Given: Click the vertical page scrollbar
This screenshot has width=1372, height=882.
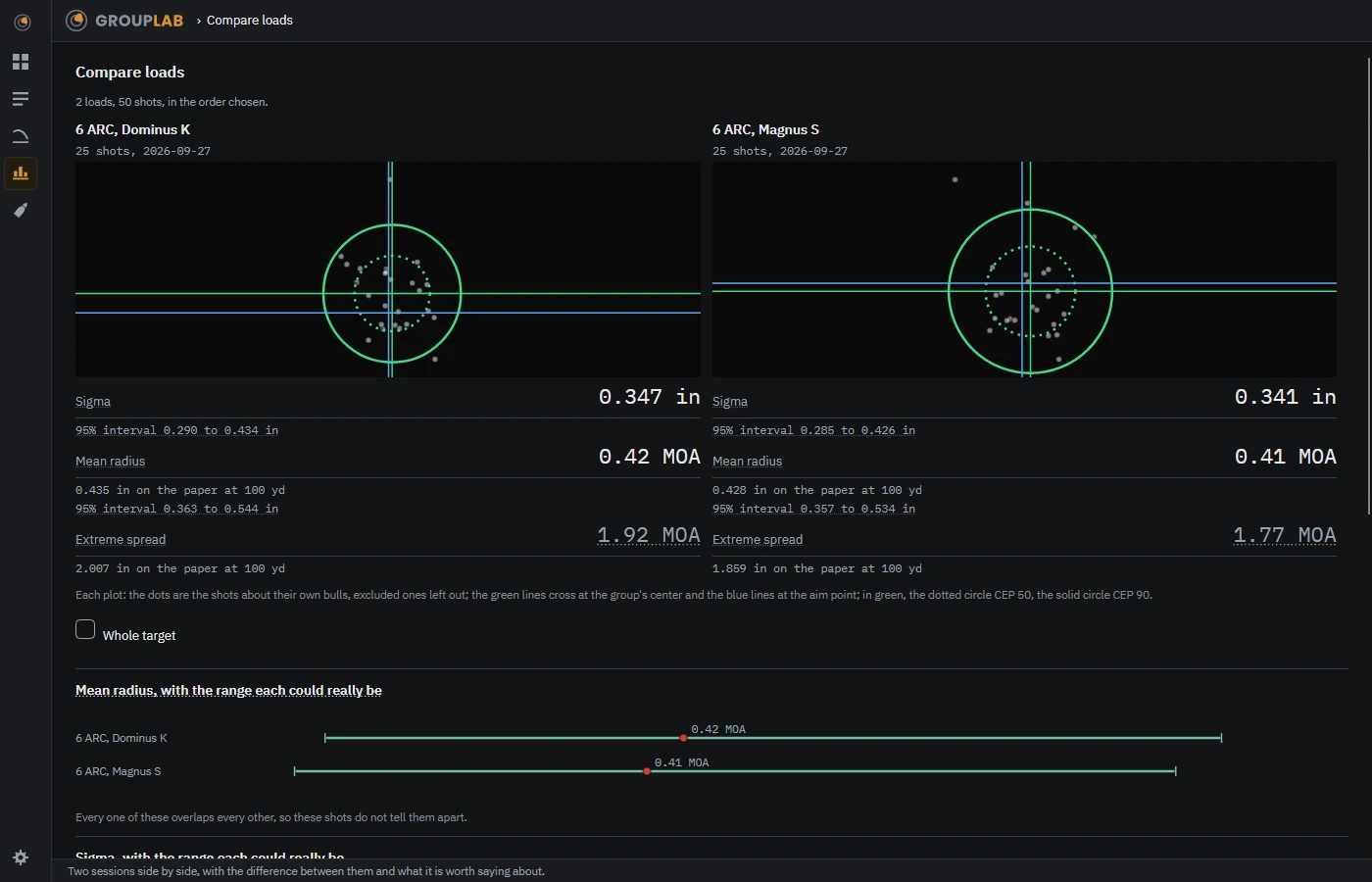Looking at the screenshot, I should tap(1368, 286).
